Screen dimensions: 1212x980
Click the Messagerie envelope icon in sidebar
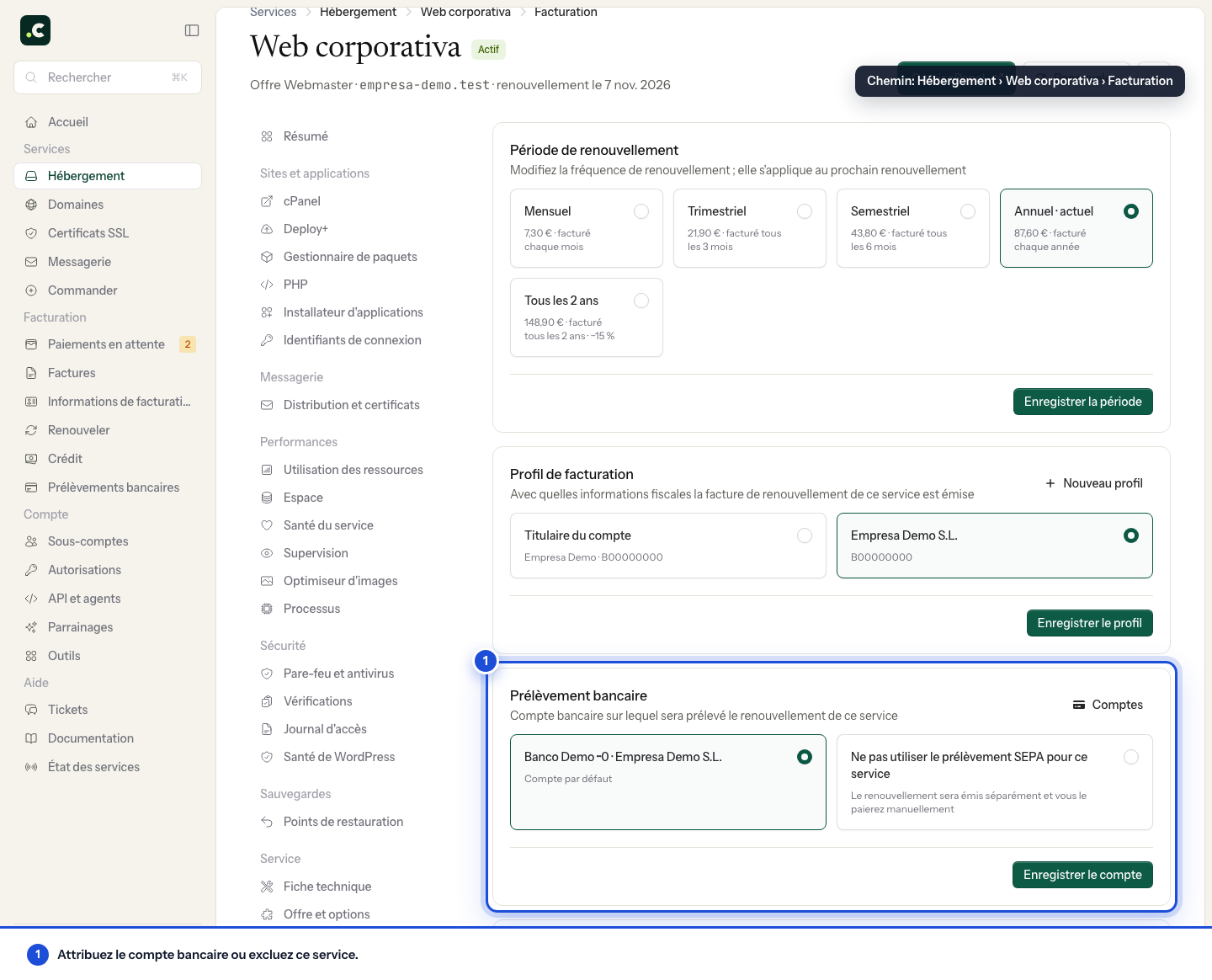point(31,262)
